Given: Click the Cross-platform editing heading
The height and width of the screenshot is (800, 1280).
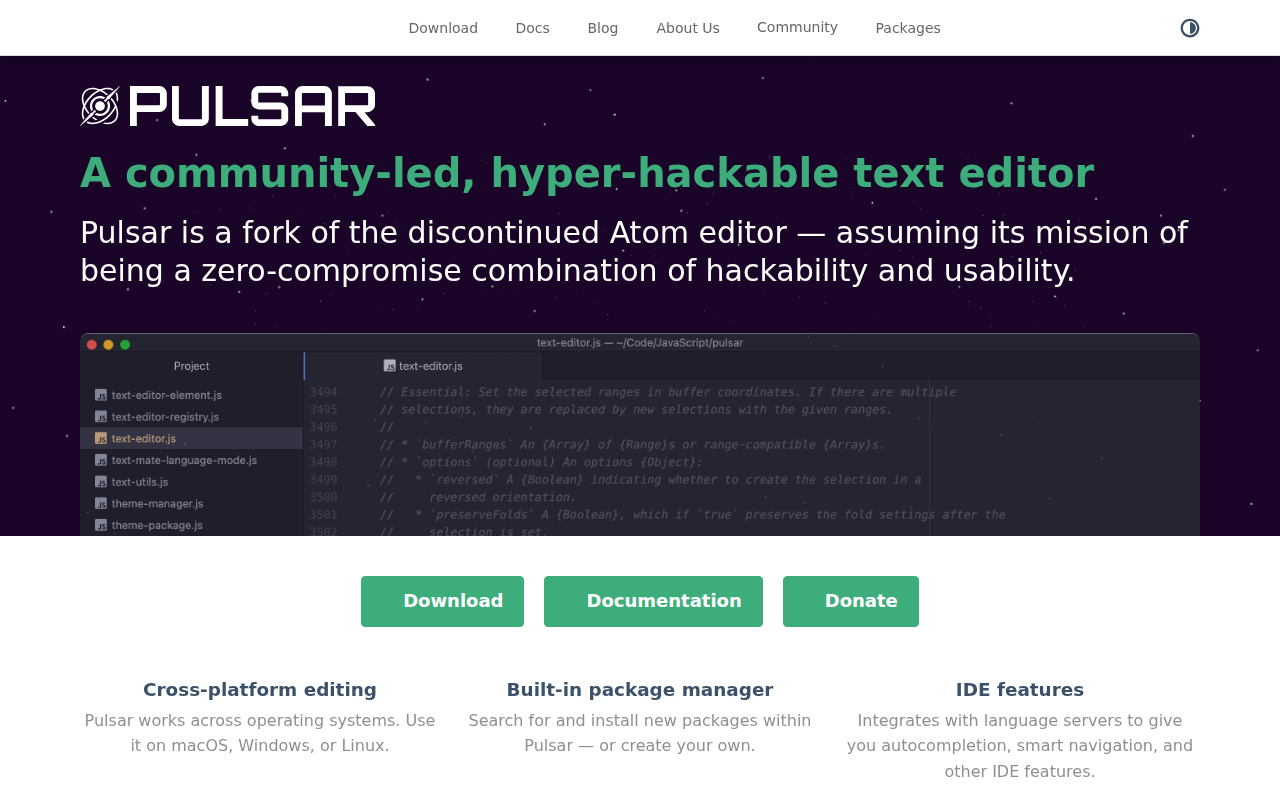Looking at the screenshot, I should click(x=260, y=690).
